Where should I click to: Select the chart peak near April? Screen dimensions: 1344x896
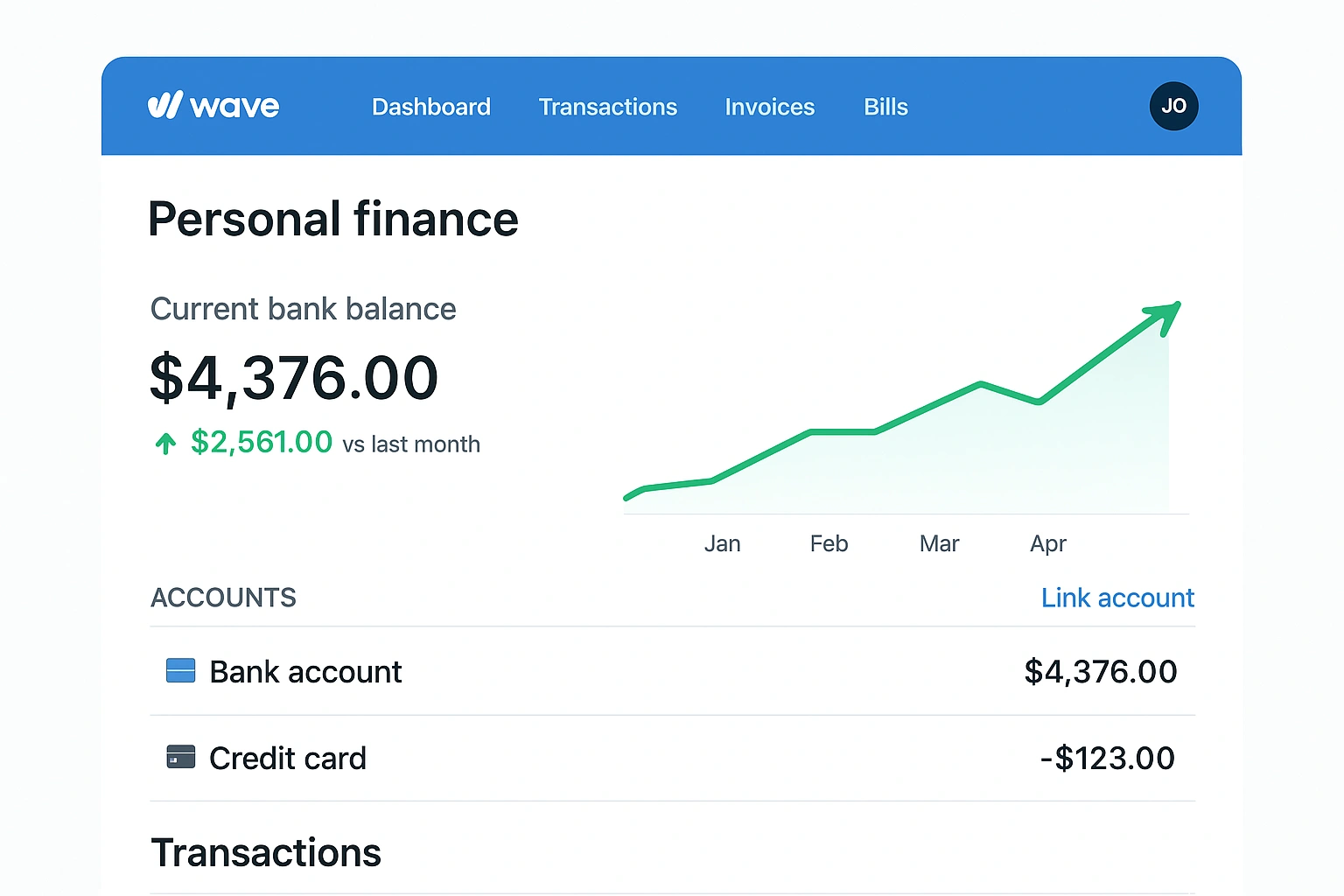(x=983, y=383)
